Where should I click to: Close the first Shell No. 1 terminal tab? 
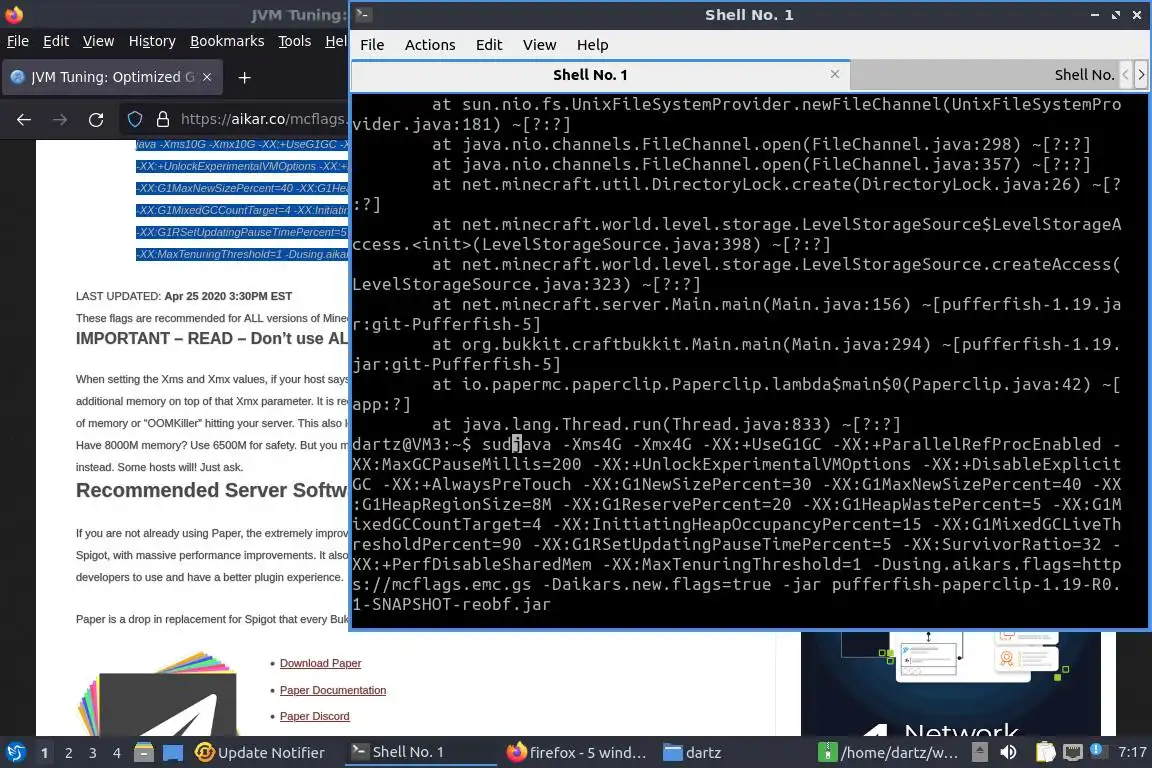[x=835, y=74]
